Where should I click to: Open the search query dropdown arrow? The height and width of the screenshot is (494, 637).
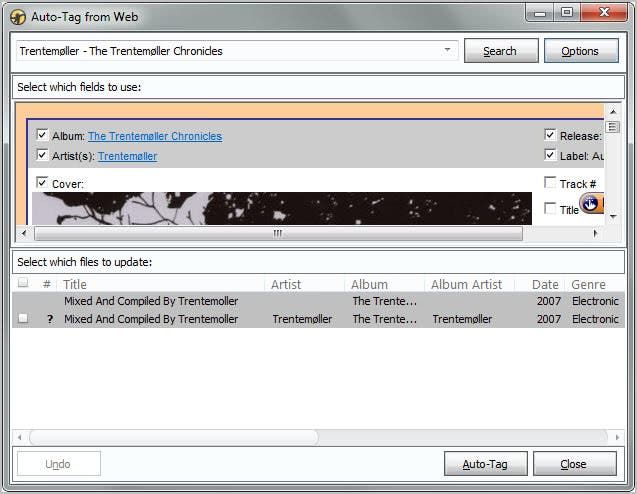tap(447, 50)
